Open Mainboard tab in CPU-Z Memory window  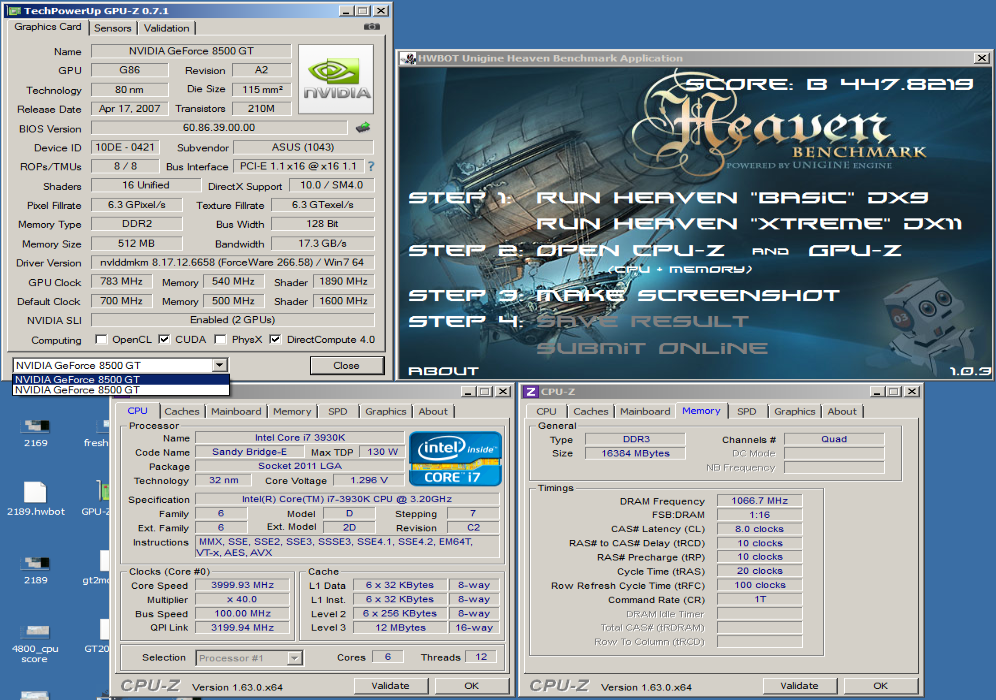click(x=645, y=412)
